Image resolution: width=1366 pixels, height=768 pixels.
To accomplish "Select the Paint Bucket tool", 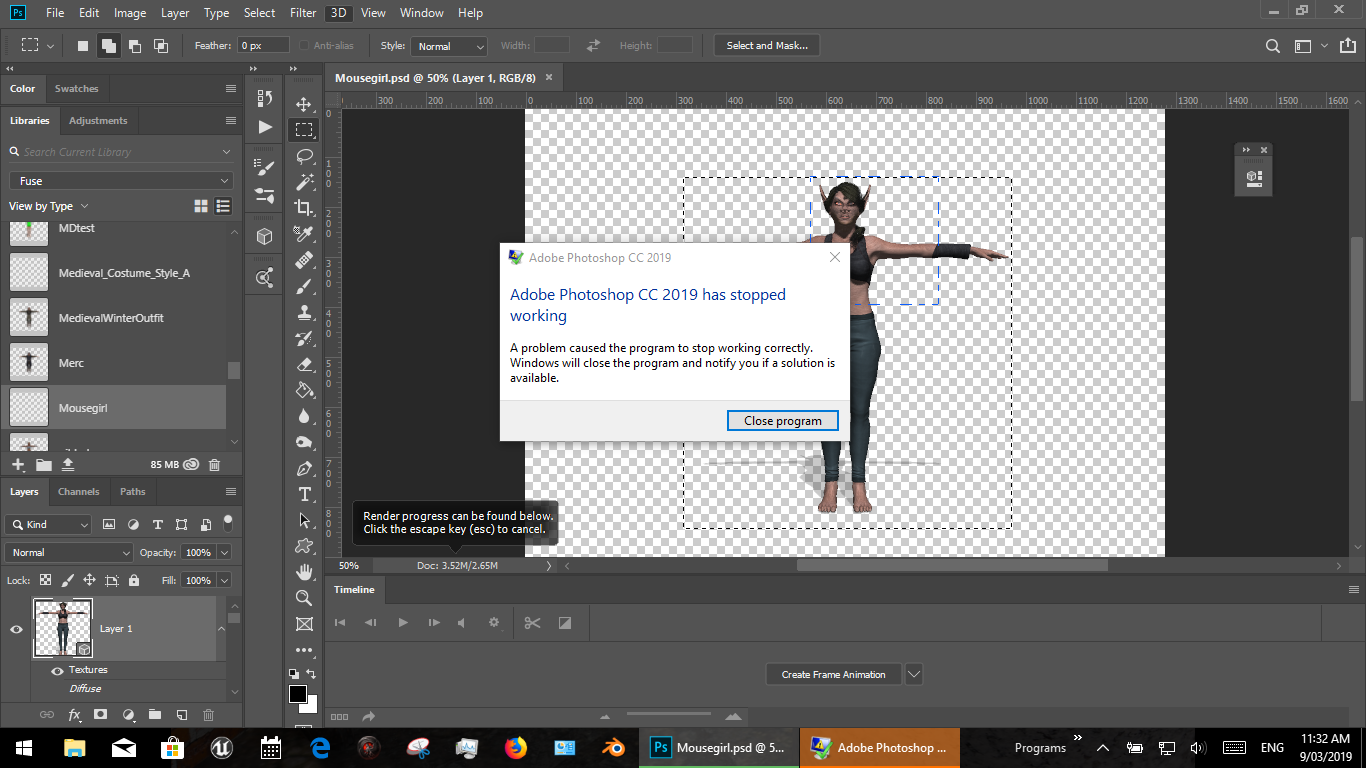I will [x=304, y=390].
